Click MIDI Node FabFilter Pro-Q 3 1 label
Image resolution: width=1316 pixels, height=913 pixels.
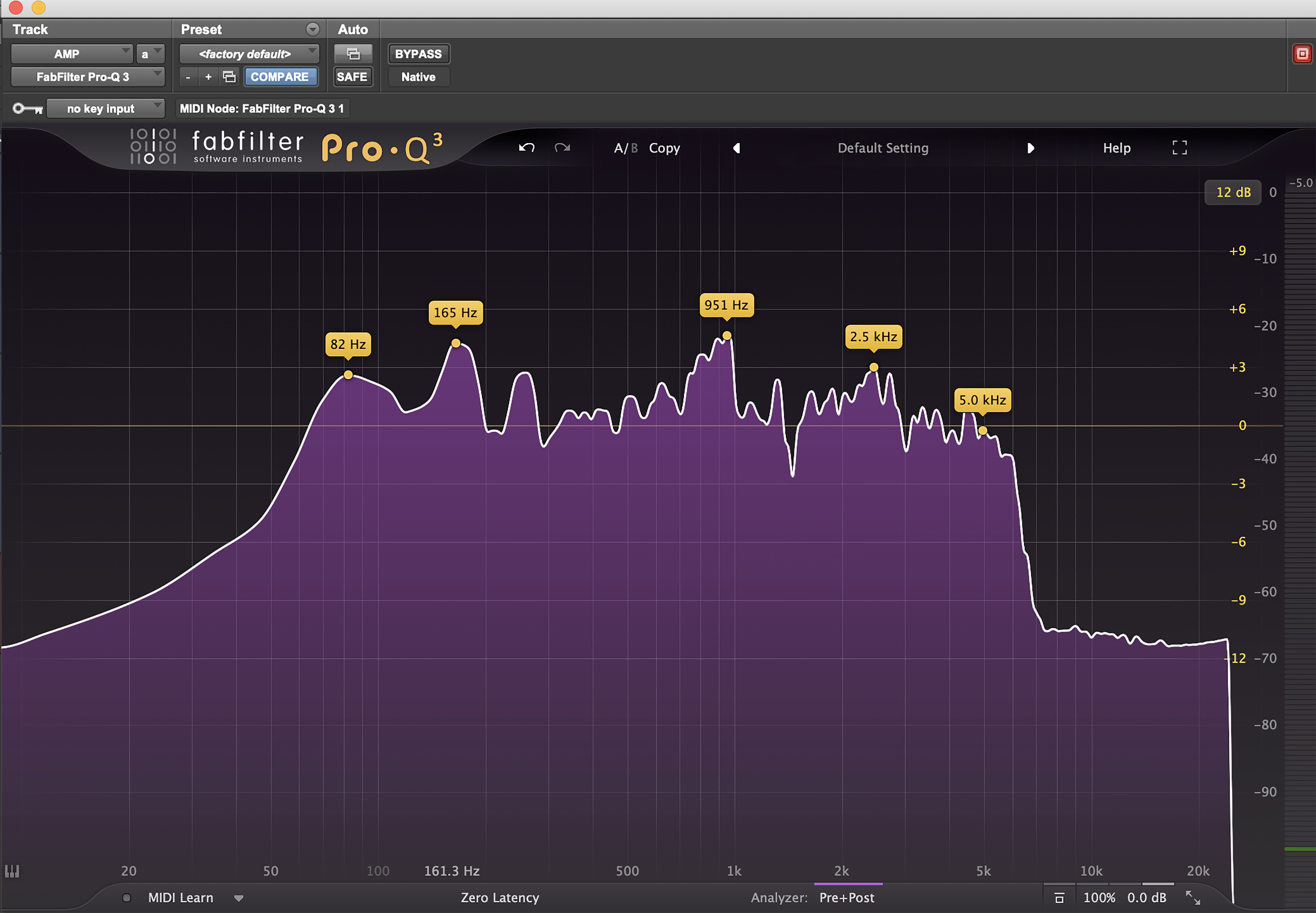262,108
